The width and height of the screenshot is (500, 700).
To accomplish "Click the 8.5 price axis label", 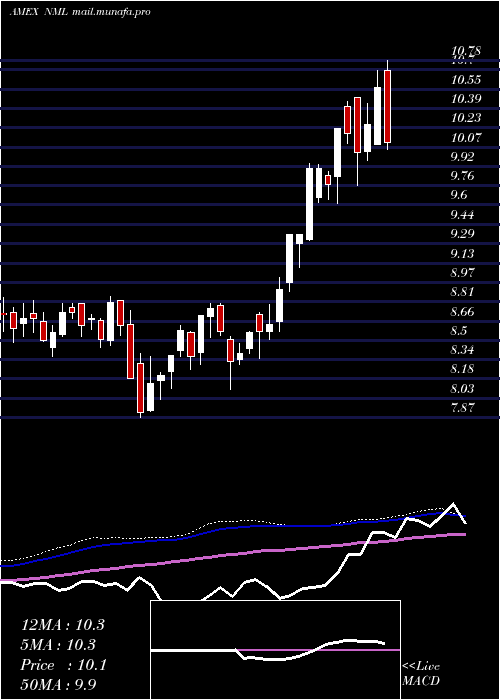I will pos(459,331).
